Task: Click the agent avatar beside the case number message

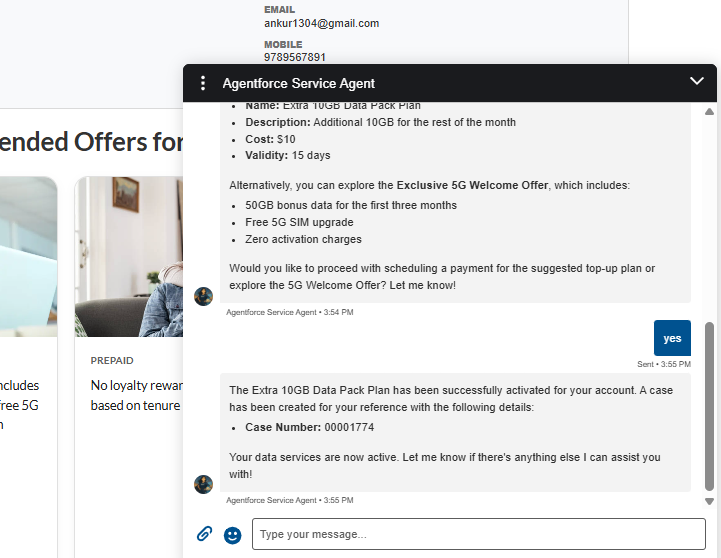Action: [203, 484]
